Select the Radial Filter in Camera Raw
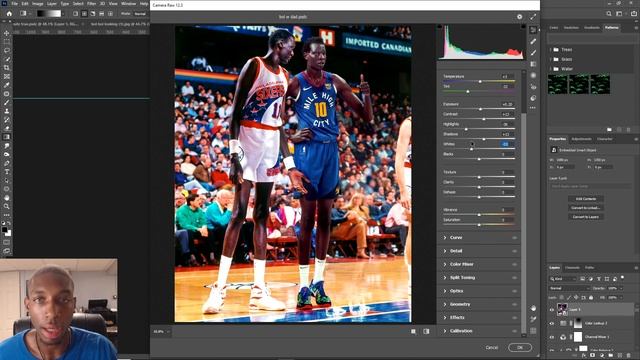The image size is (640, 360). pyautogui.click(x=533, y=76)
